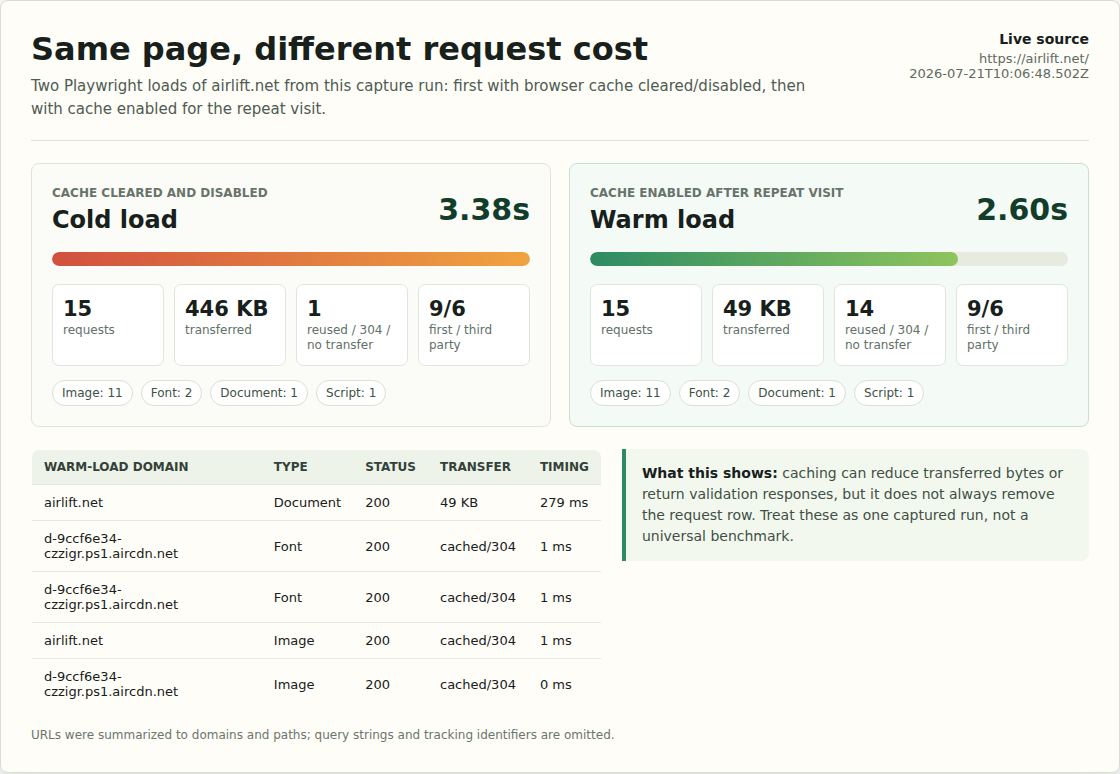Click the '15 requests' card in Cold load

pos(108,325)
